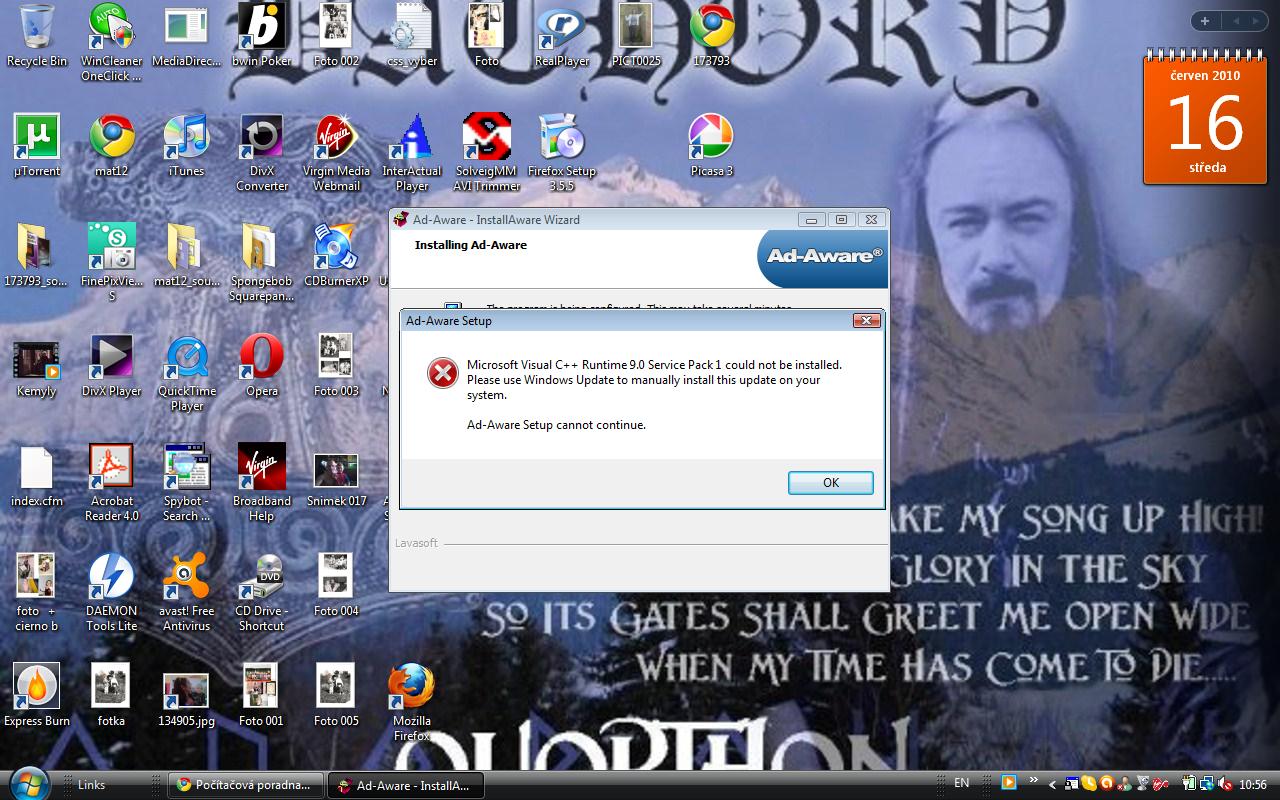The height and width of the screenshot is (800, 1280).
Task: Open the battery power tray icon
Action: (1190, 784)
